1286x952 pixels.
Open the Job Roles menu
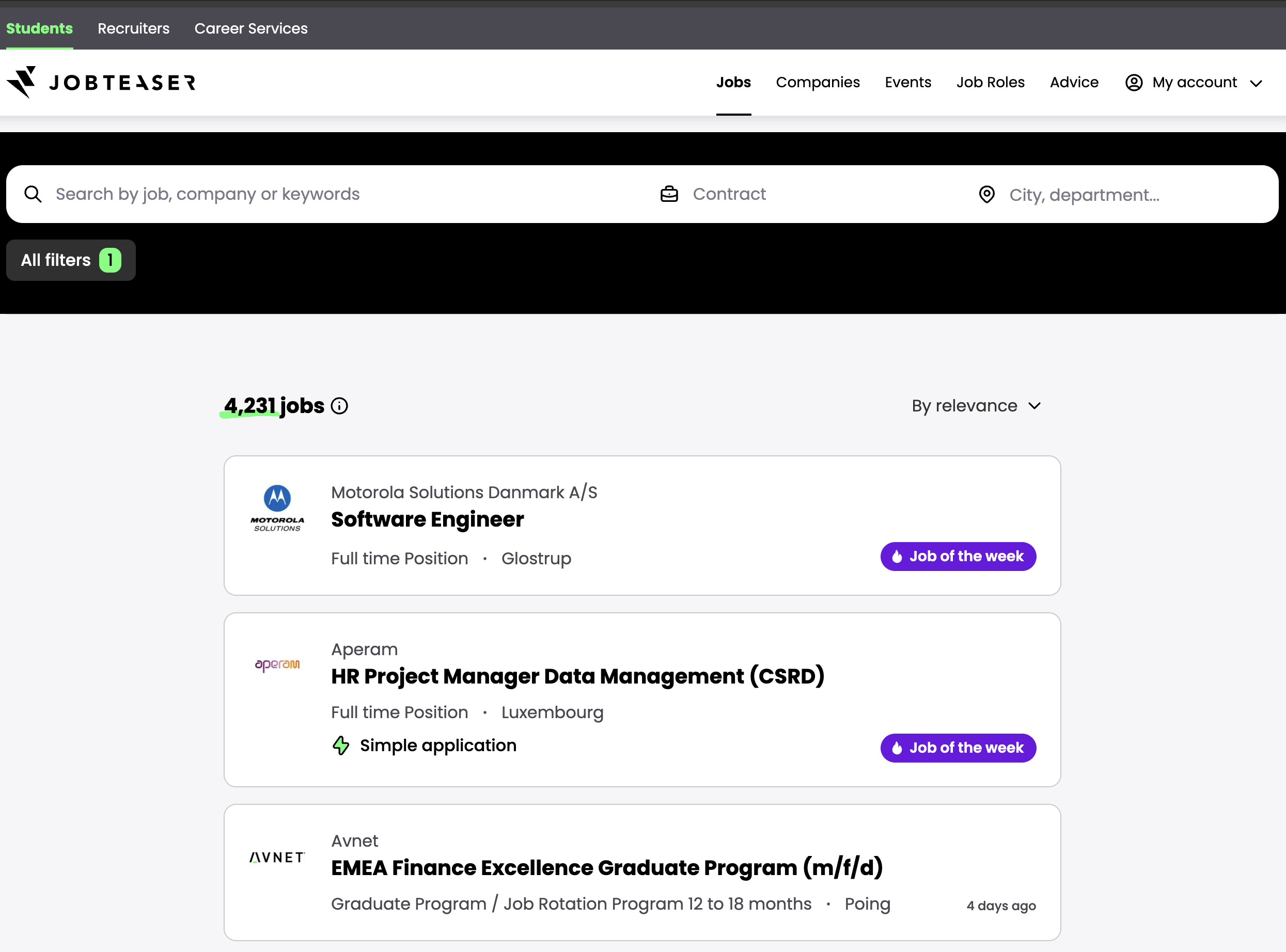point(990,83)
